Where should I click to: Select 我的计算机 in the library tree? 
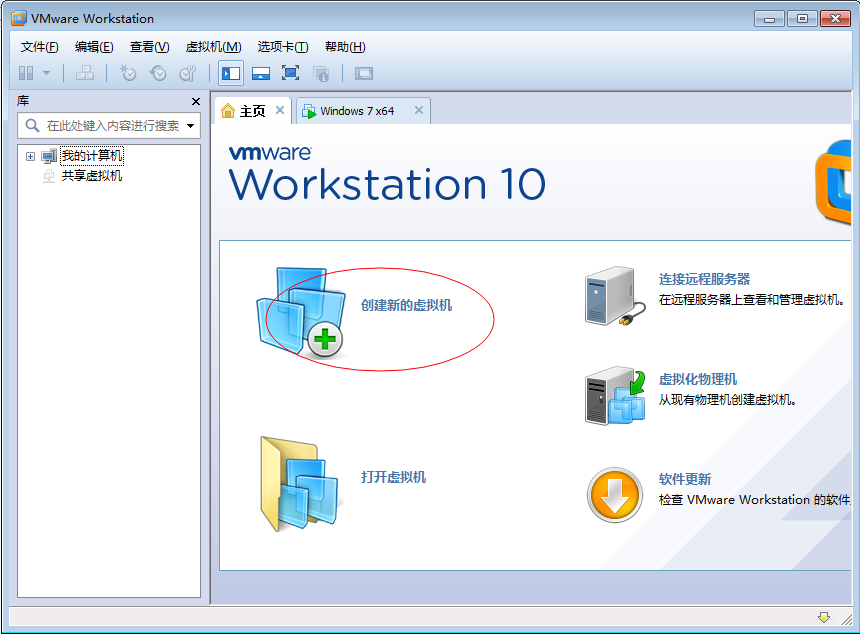point(92,156)
